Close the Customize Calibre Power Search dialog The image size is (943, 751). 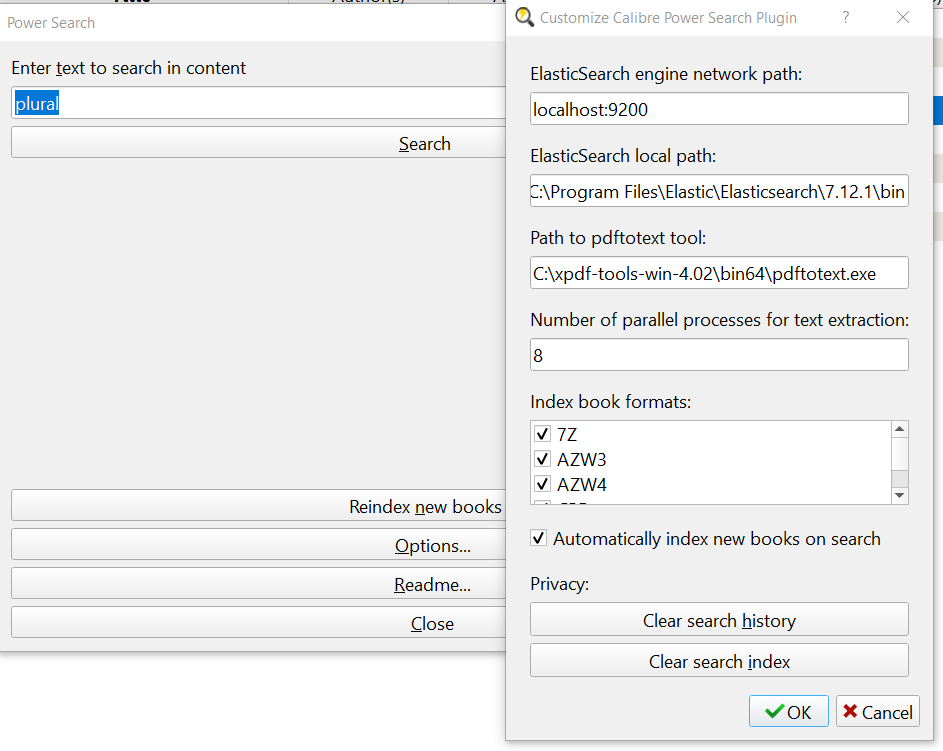click(903, 17)
